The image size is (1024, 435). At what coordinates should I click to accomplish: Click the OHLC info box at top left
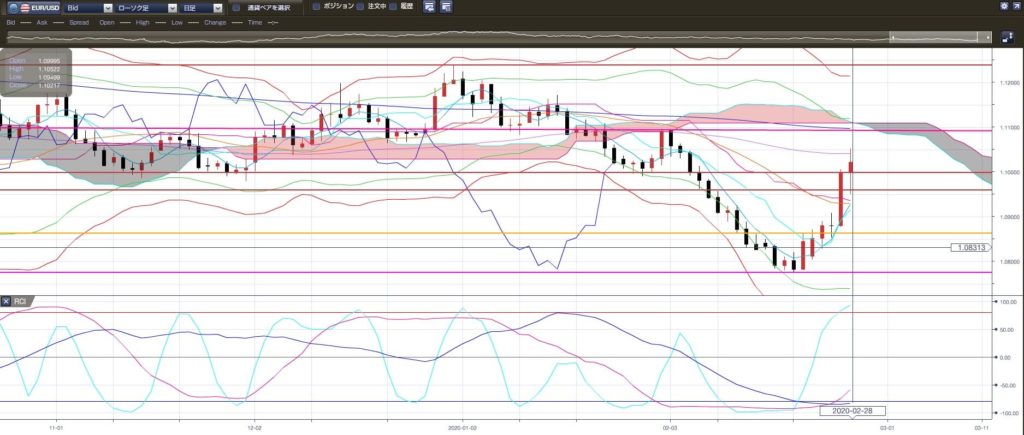[x=36, y=72]
